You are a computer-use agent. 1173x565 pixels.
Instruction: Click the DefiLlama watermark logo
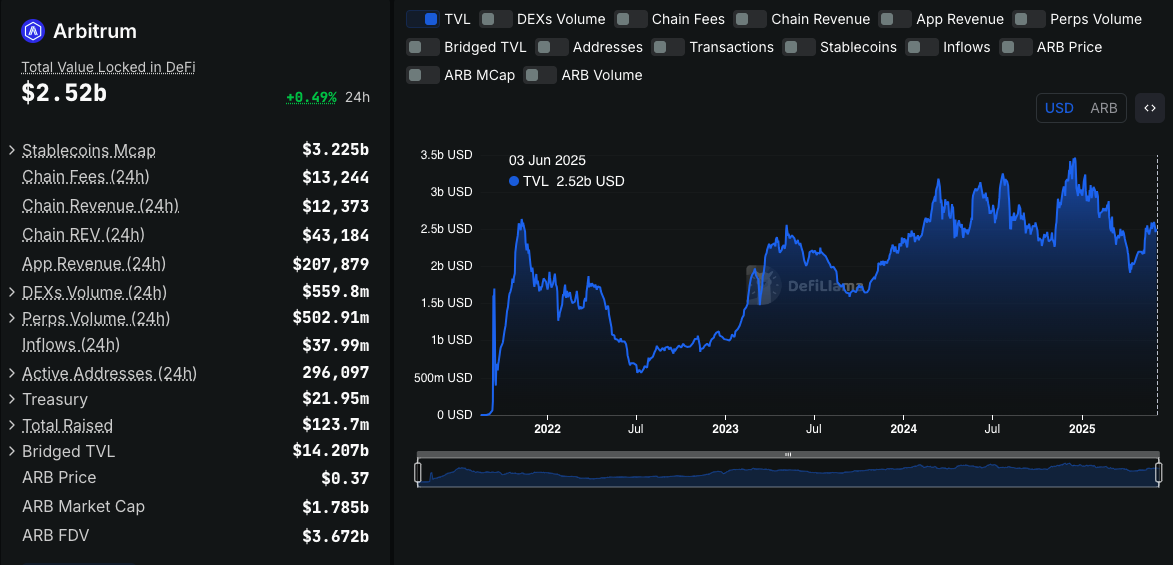761,286
